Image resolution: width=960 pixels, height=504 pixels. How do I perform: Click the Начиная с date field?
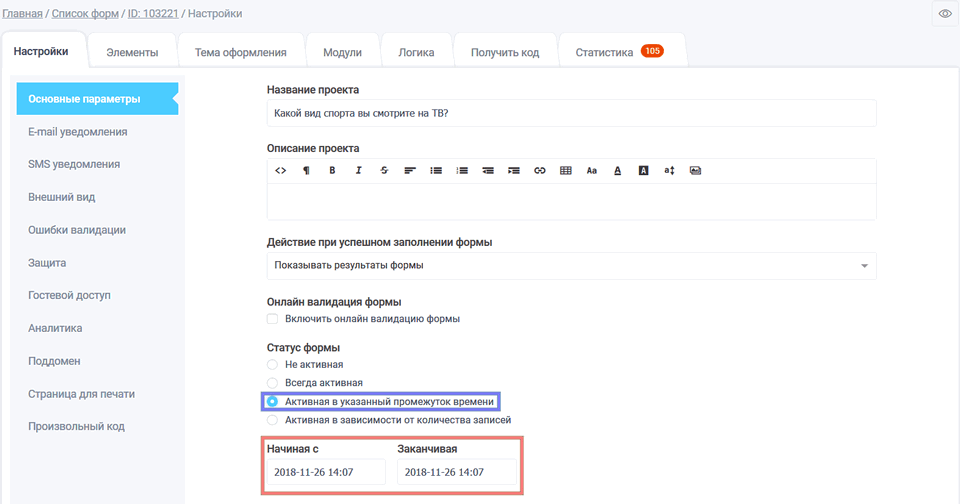[x=326, y=472]
